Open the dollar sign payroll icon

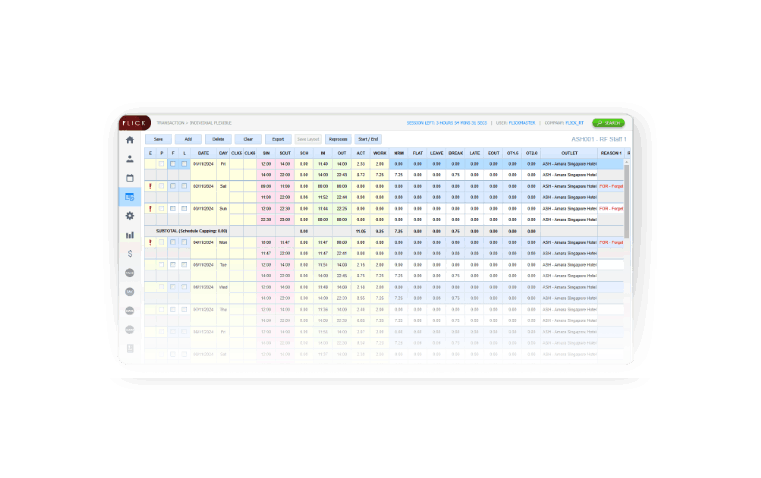click(130, 254)
